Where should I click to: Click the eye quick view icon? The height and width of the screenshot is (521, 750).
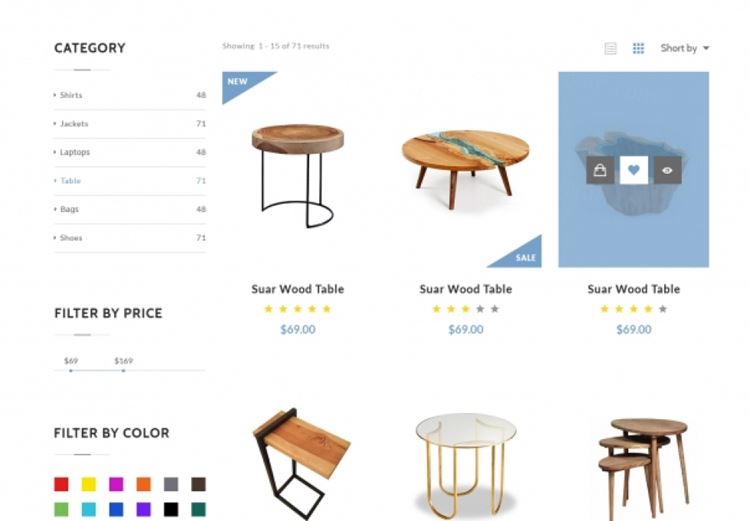pos(667,170)
